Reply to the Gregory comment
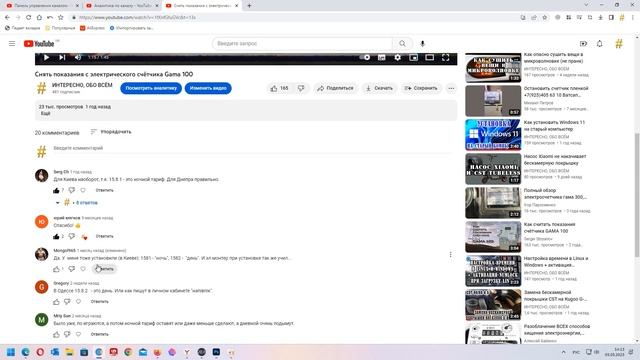 [x=100, y=302]
